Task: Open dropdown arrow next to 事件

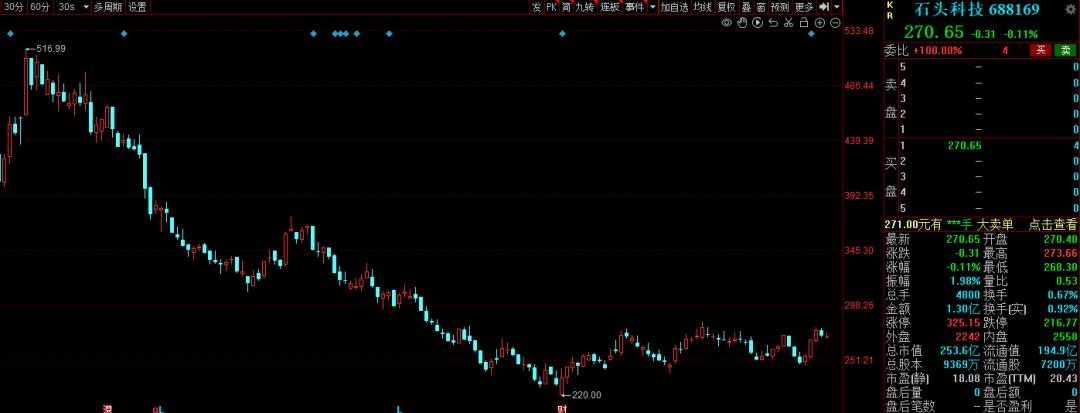Action: tap(652, 7)
